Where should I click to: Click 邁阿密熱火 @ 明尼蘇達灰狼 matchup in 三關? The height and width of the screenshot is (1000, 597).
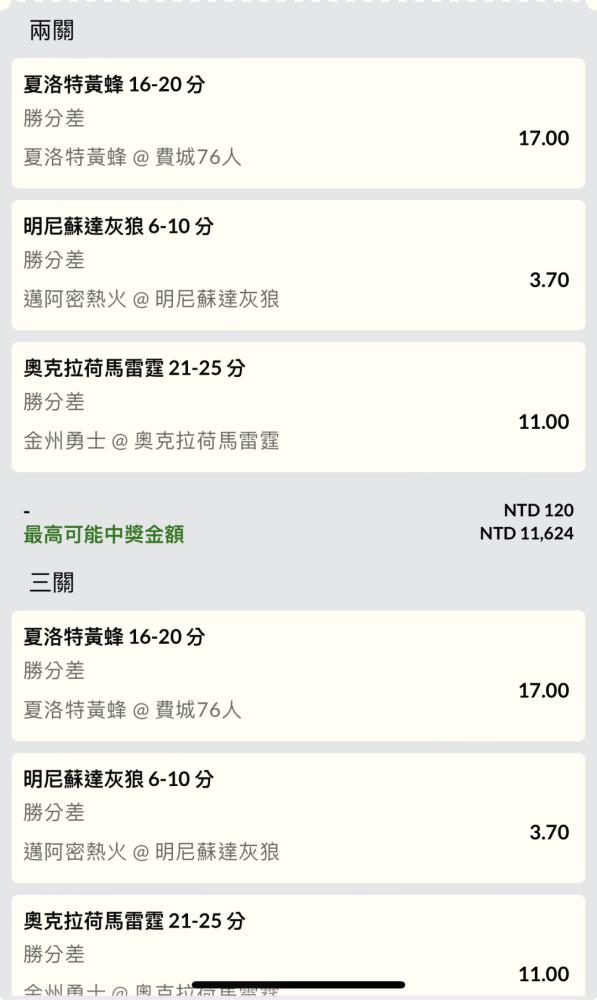tap(152, 851)
